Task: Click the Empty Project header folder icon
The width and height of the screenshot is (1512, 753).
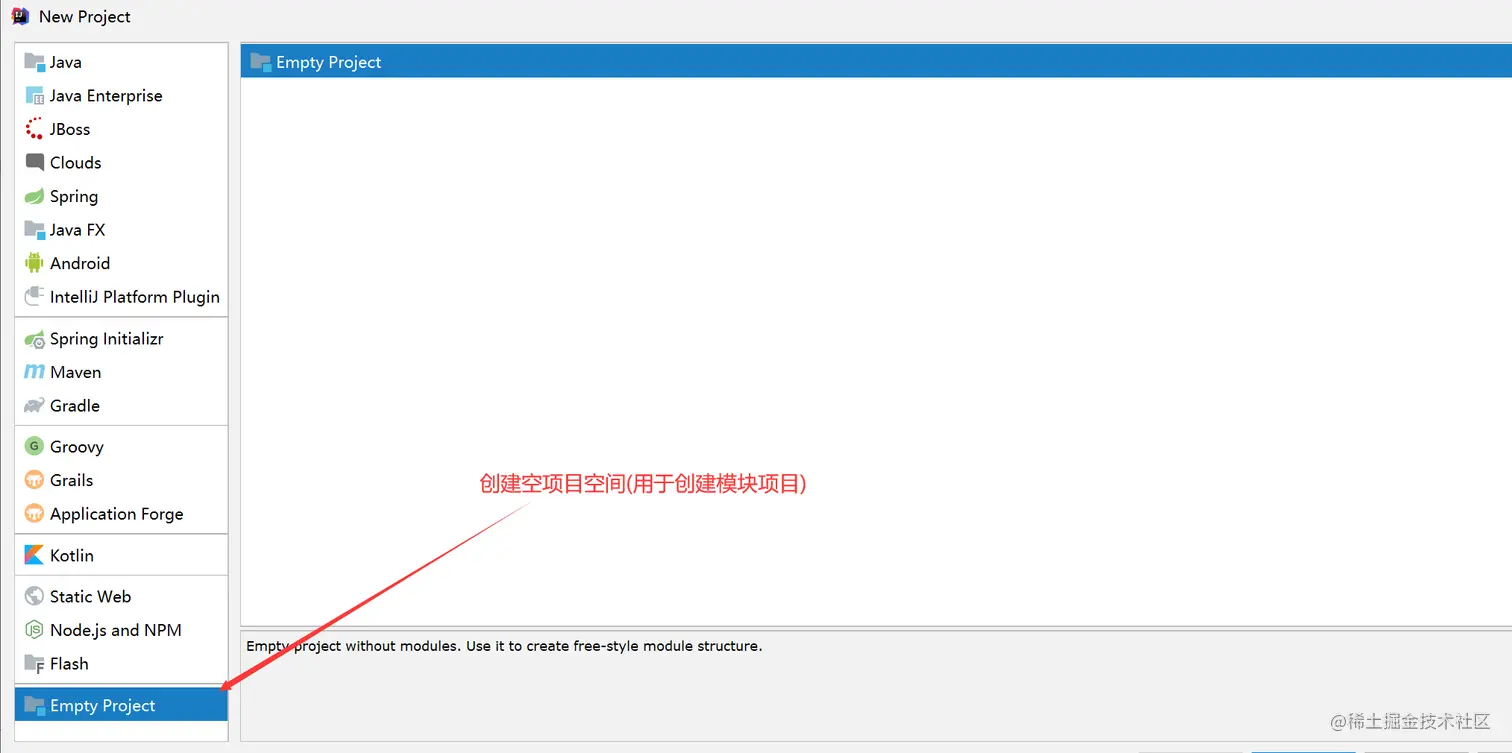Action: tap(261, 62)
